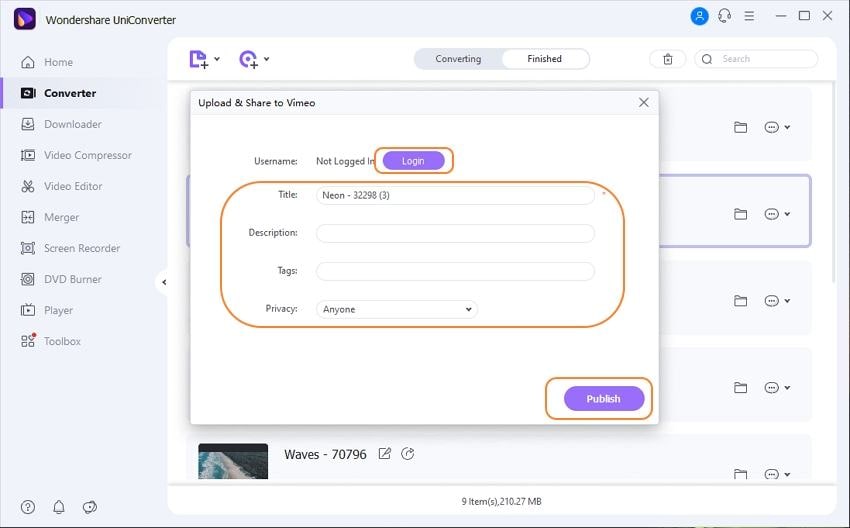Close the Upload & Share to Vimeo dialog
Image resolution: width=850 pixels, height=528 pixels.
643,102
